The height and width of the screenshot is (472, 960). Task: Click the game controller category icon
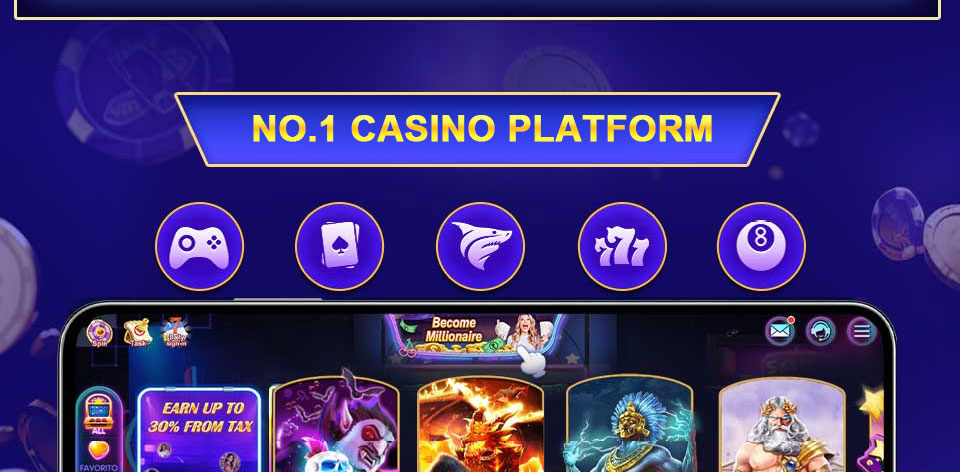200,247
